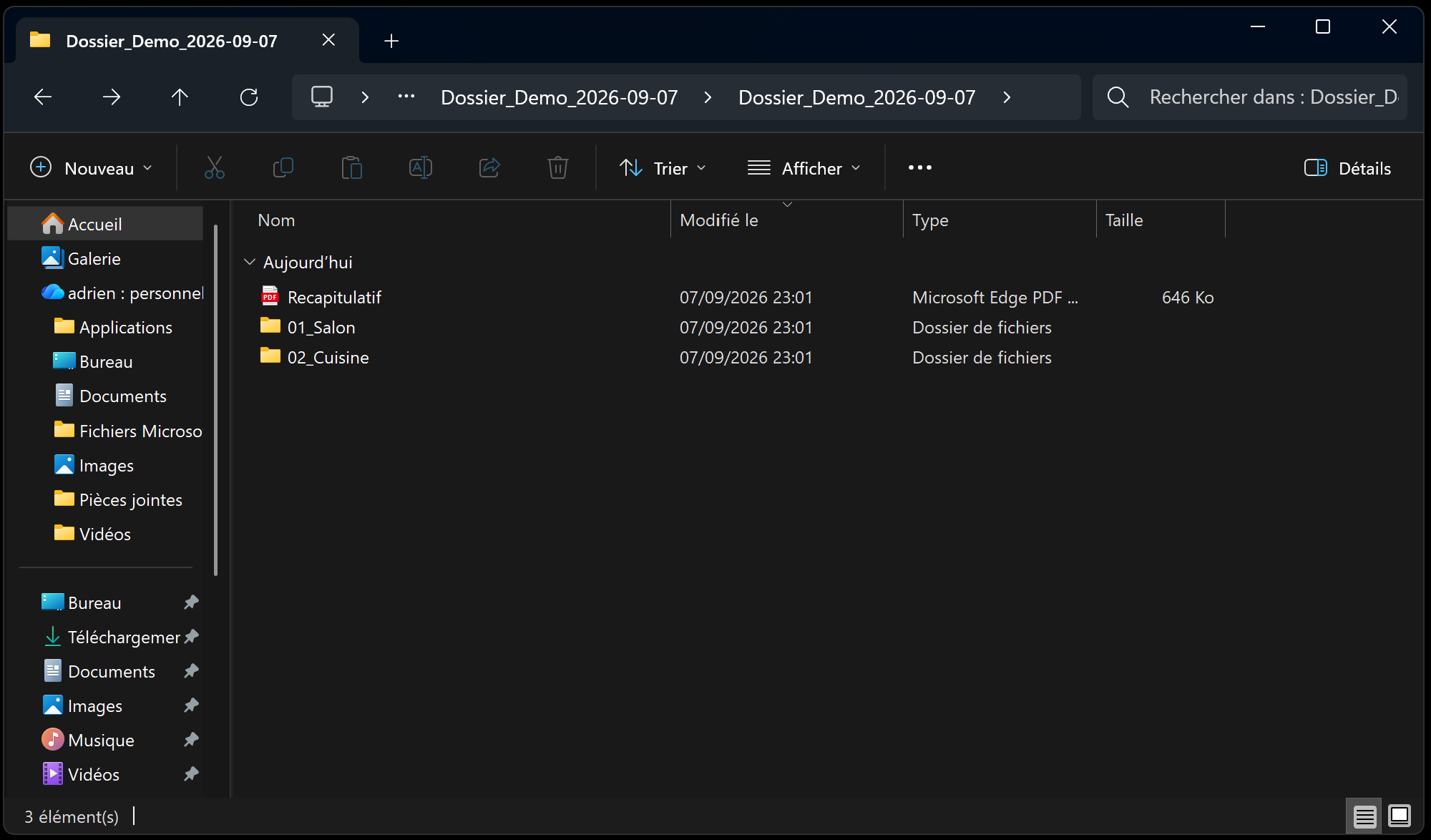Open Pièces jointes folder in sidebar

pyautogui.click(x=105, y=499)
